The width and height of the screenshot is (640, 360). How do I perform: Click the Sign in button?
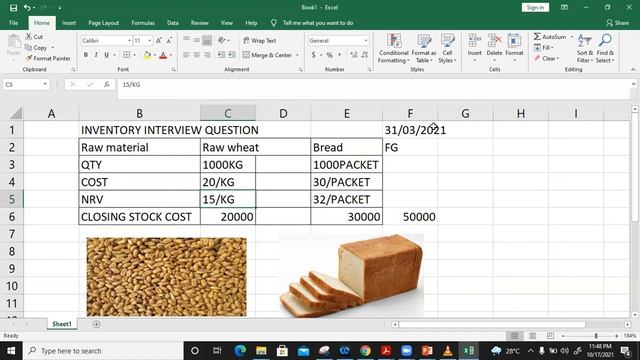535,7
